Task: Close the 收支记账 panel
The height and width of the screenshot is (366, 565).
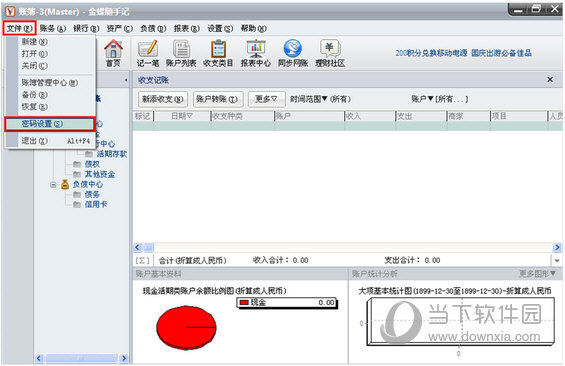Action: click(550, 80)
